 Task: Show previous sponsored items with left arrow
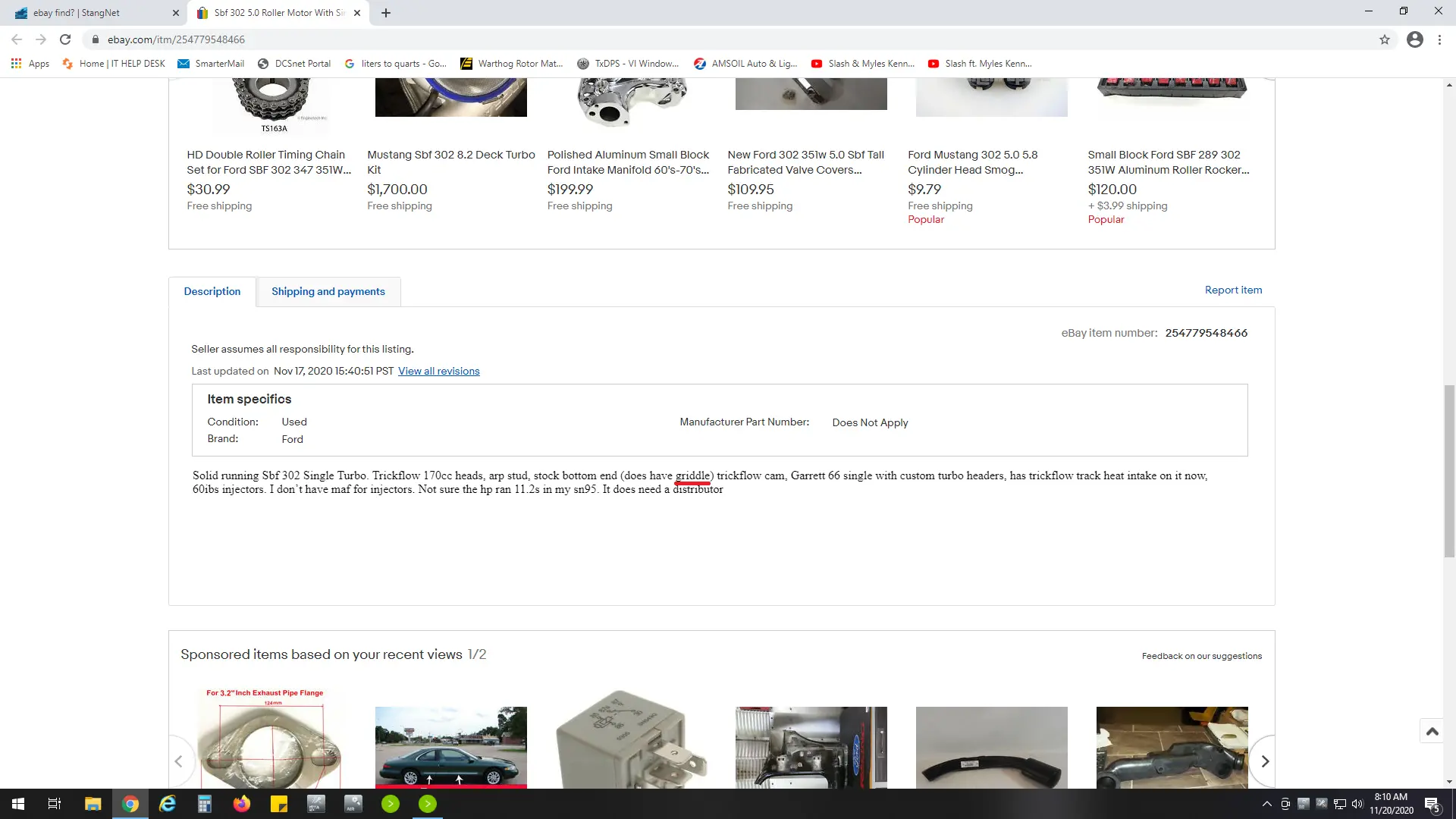tap(178, 761)
